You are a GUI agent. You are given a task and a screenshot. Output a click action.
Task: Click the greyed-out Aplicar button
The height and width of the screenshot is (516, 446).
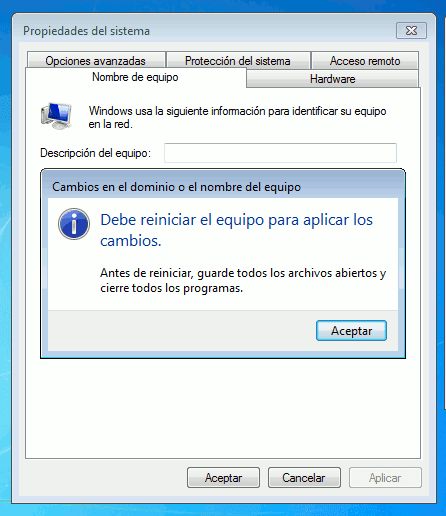point(385,478)
